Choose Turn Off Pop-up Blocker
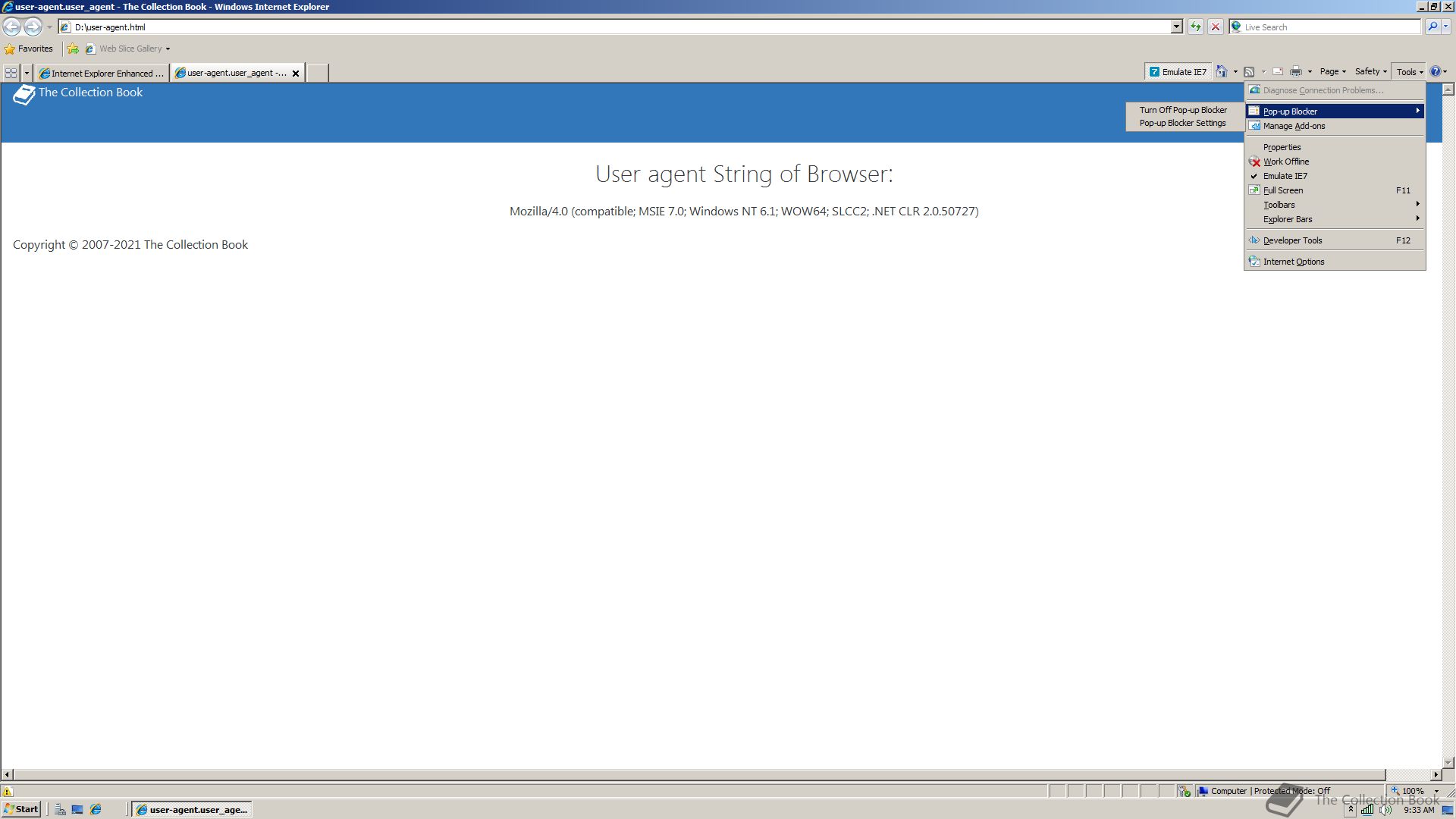The height and width of the screenshot is (819, 1456). pos(1183,110)
